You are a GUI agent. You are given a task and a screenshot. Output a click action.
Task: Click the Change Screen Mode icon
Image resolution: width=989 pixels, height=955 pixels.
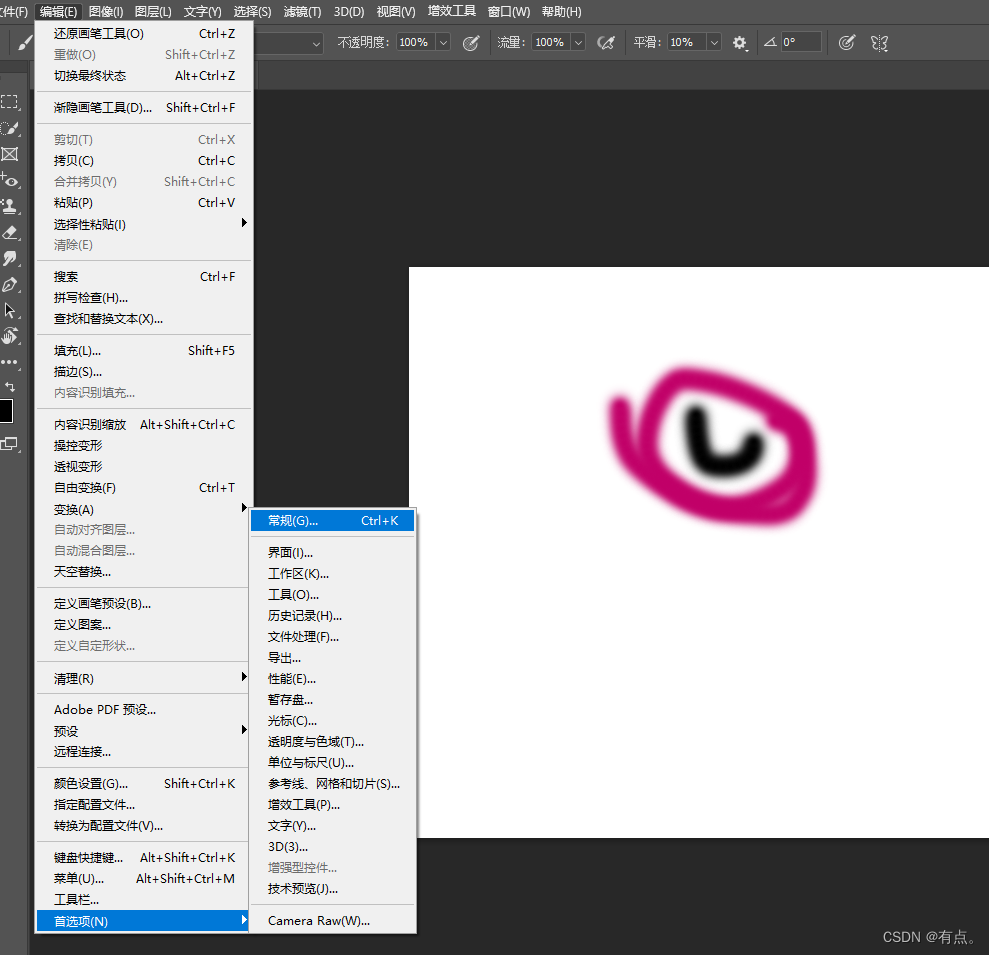pos(9,444)
